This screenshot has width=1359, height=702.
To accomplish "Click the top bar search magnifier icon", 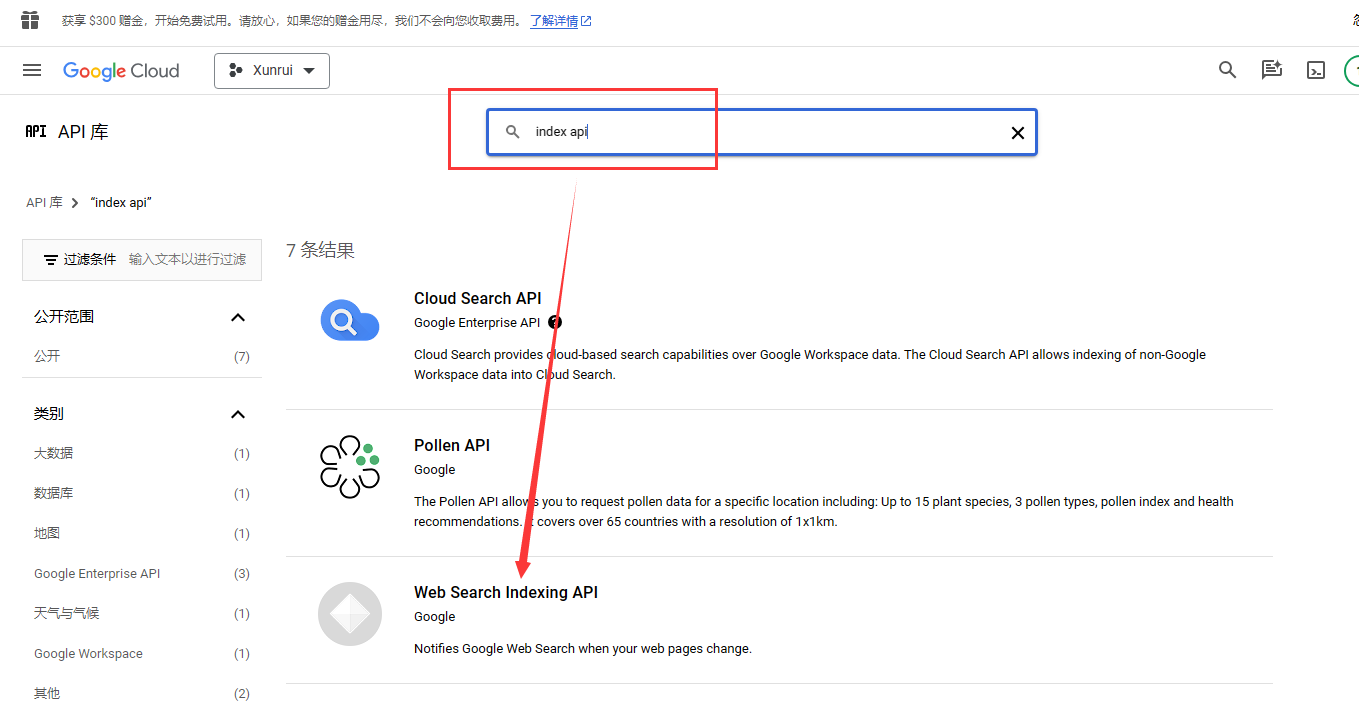I will pos(1227,70).
